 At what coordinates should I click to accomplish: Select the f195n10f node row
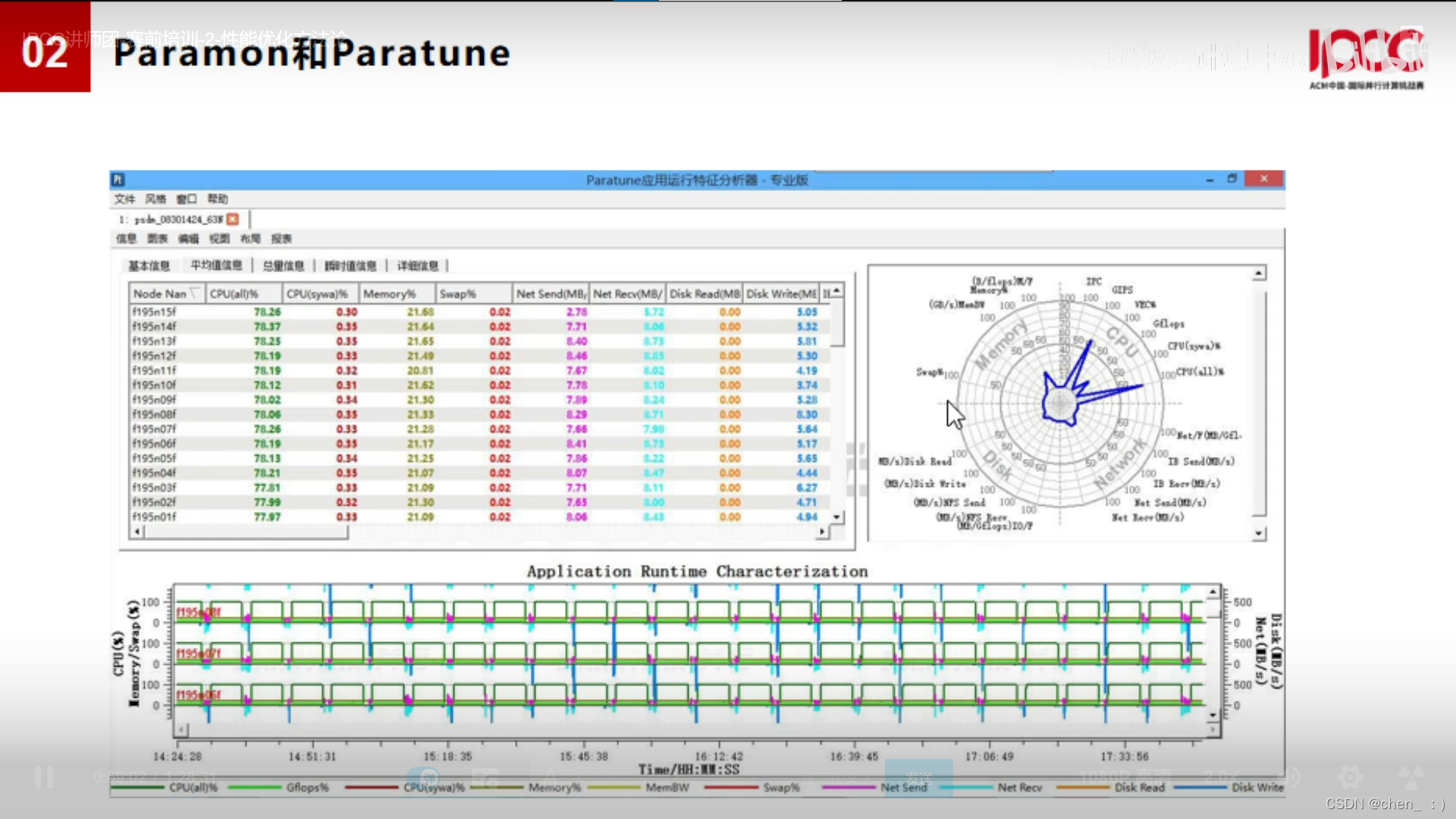point(154,385)
